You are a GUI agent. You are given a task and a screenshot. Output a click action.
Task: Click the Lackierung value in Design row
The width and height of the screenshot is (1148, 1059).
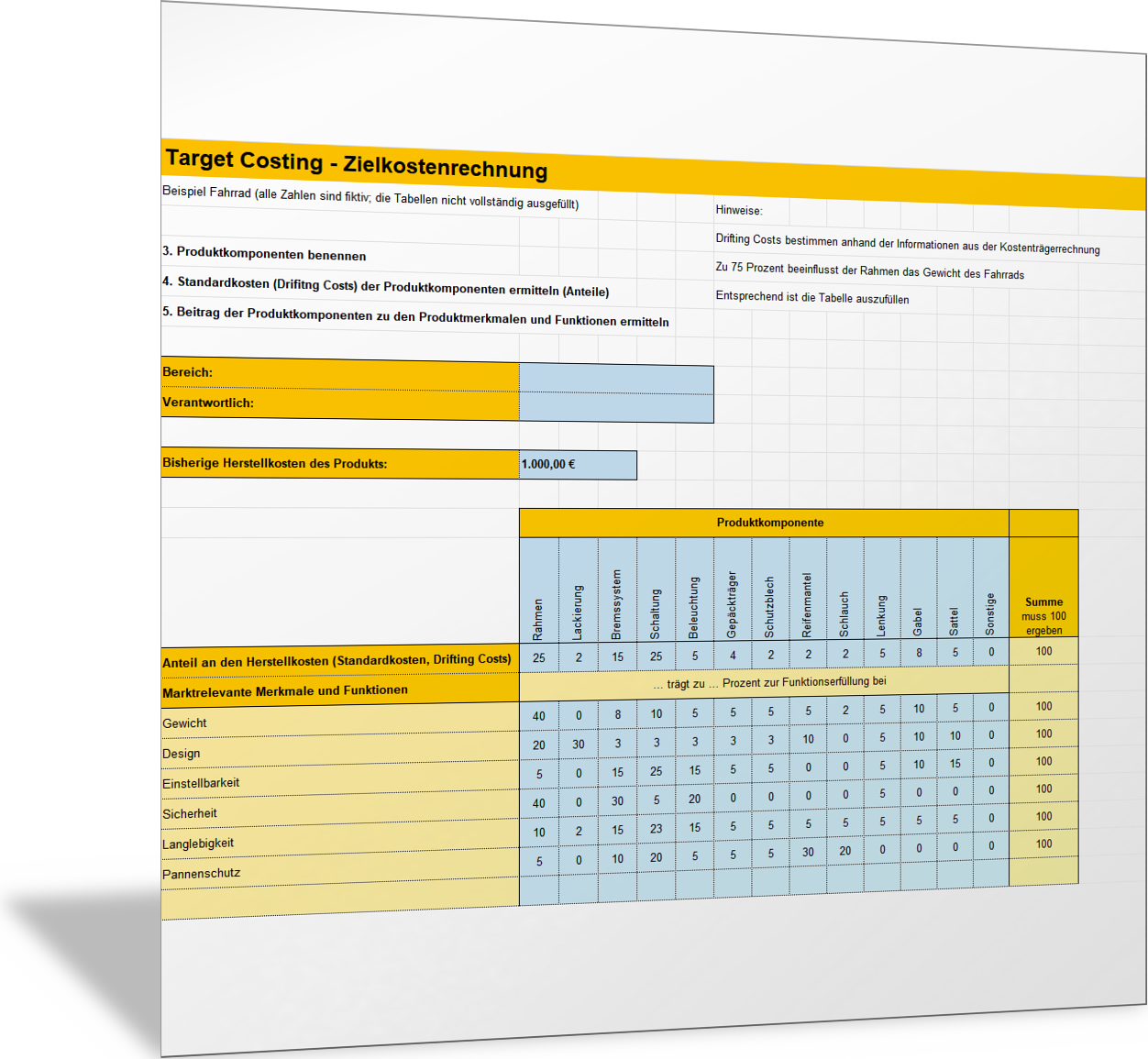(579, 745)
